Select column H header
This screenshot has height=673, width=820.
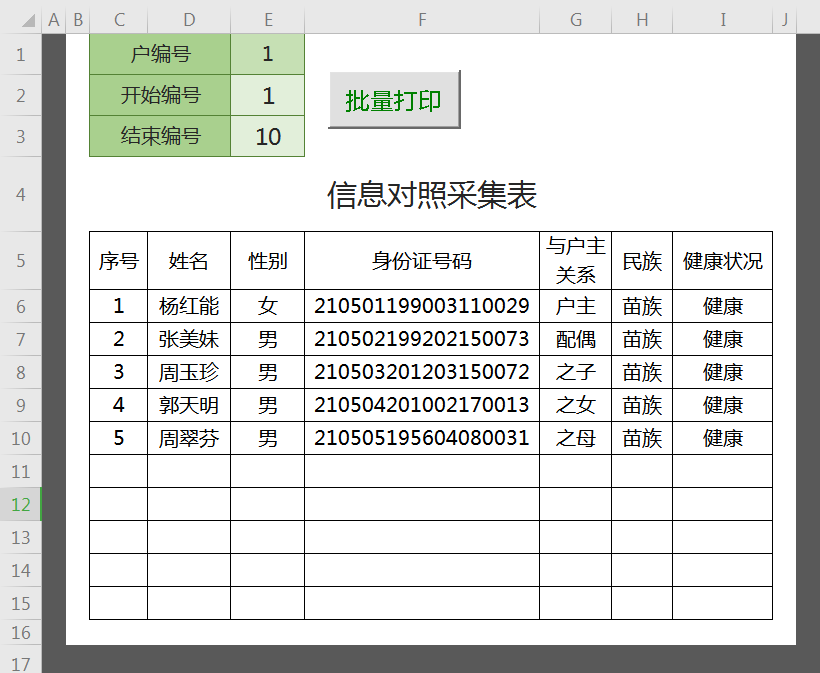click(642, 20)
